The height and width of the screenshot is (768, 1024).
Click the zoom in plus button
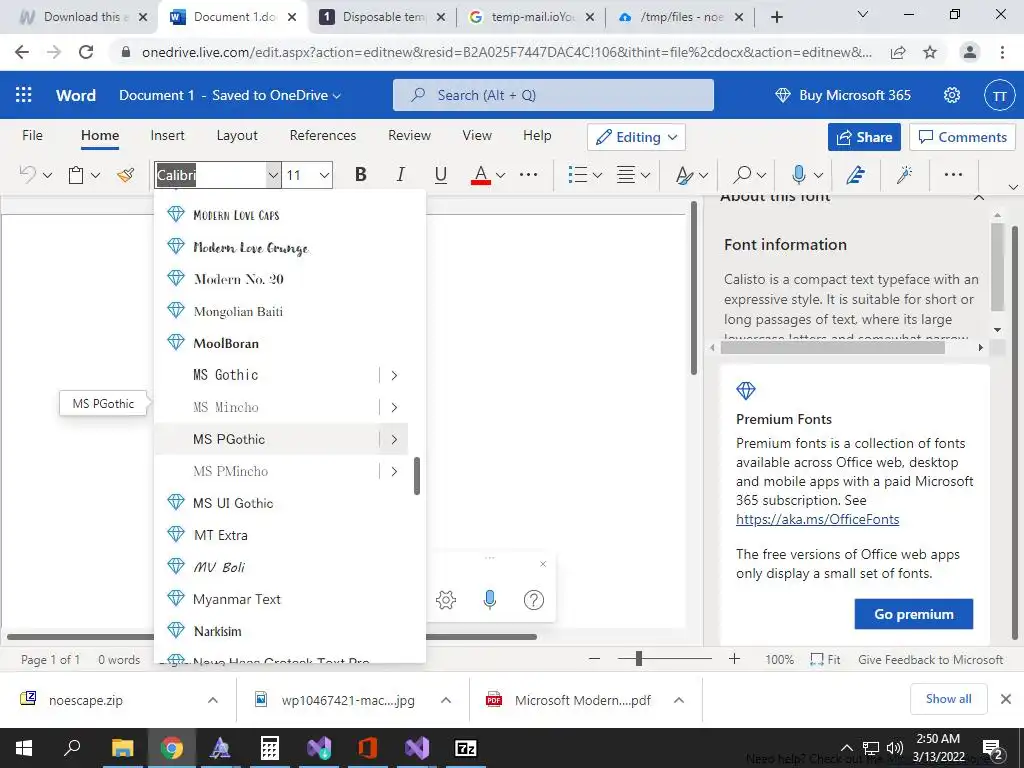point(734,659)
